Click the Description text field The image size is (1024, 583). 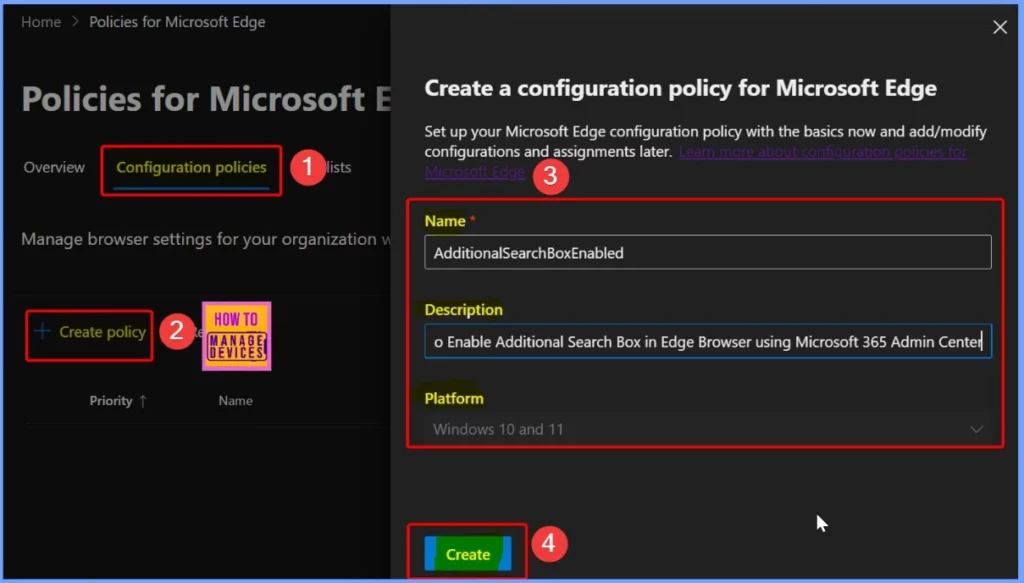(707, 341)
